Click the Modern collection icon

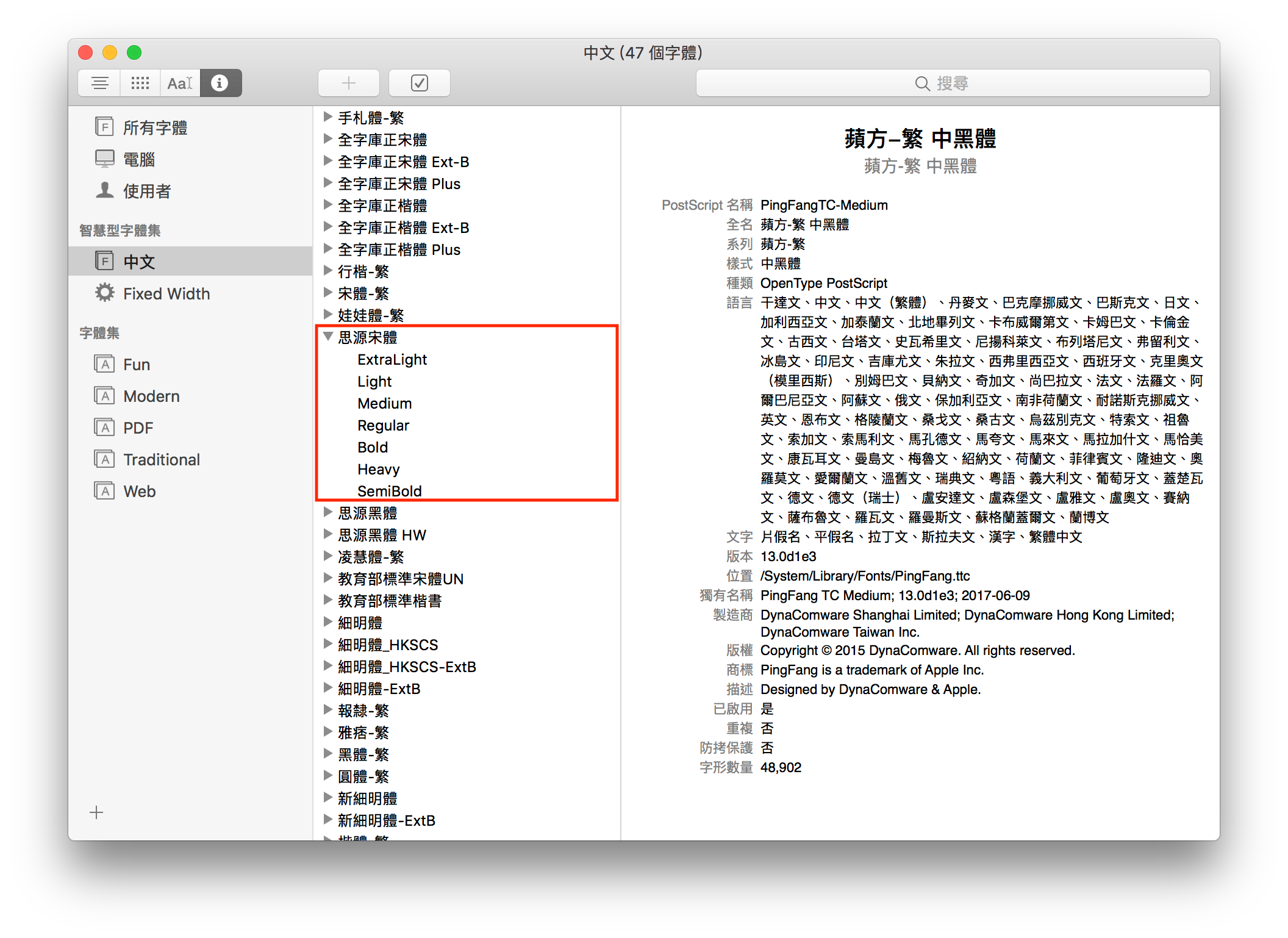[104, 396]
